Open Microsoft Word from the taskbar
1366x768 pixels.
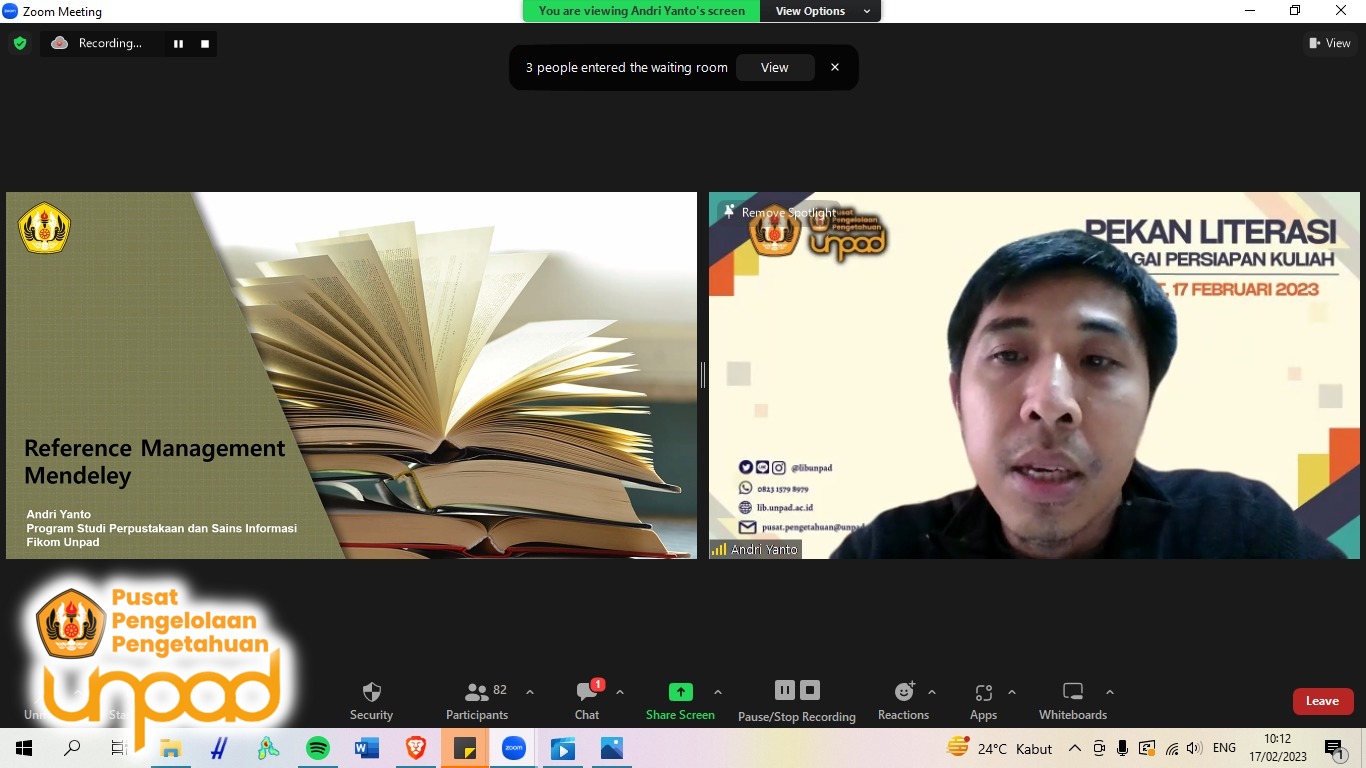(367, 748)
